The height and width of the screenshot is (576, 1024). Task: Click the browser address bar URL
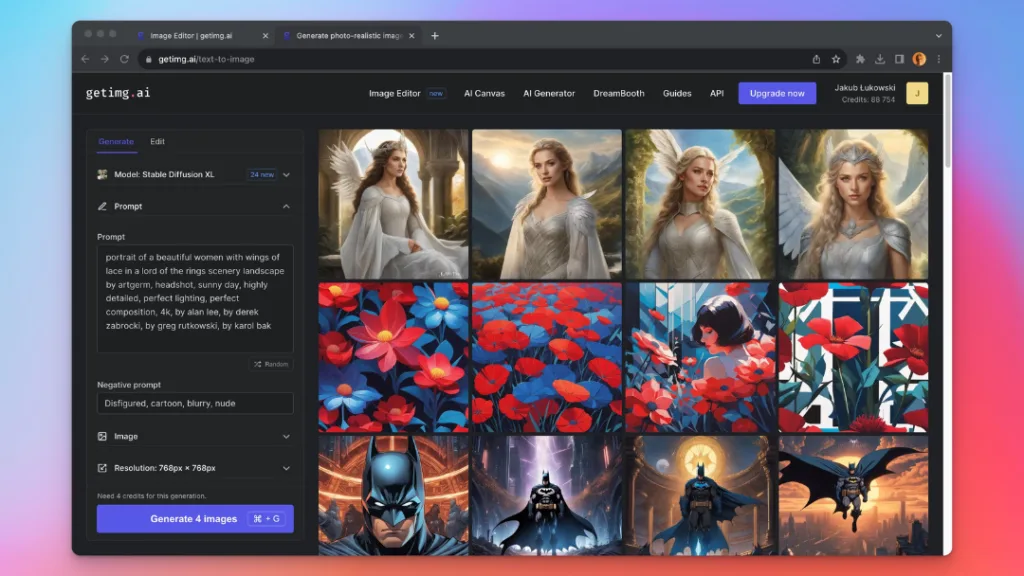[x=206, y=59]
